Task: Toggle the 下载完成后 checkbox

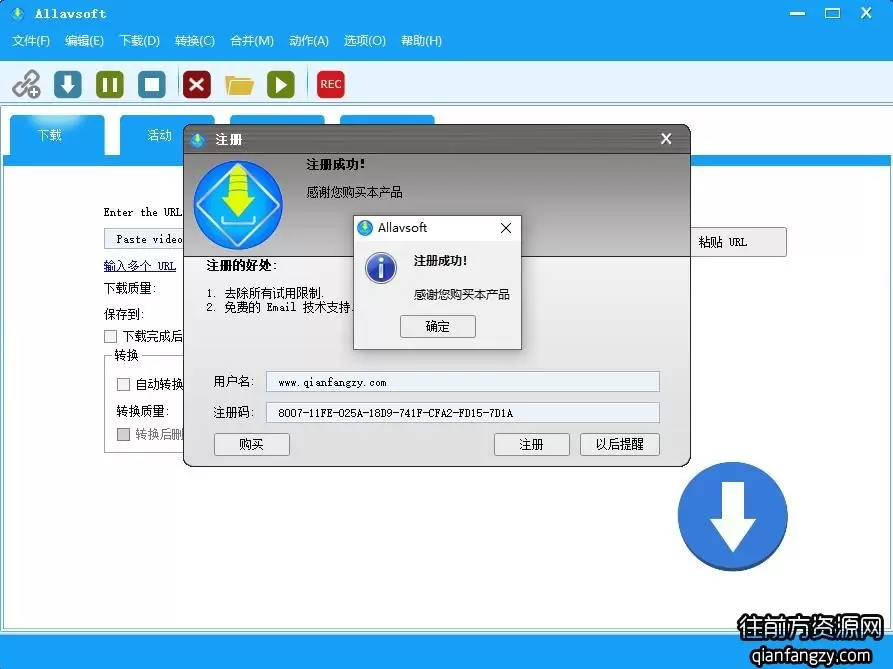Action: click(110, 336)
